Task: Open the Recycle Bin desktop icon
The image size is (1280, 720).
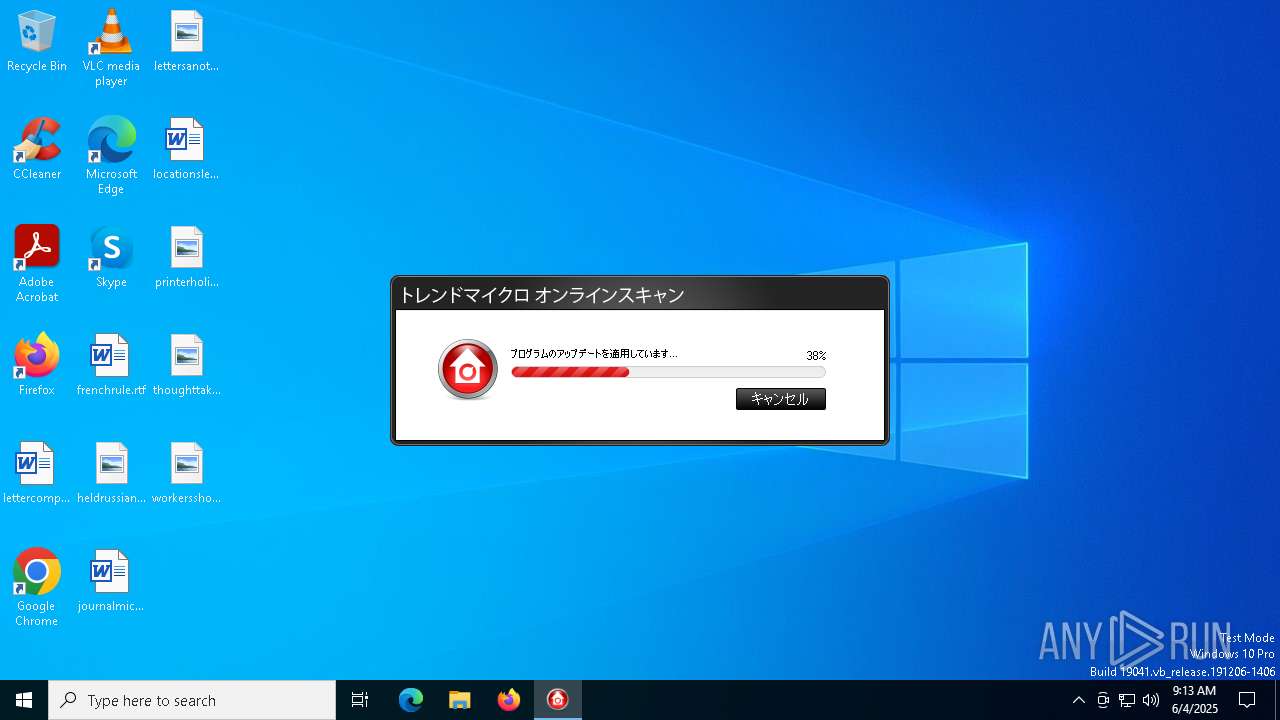Action: click(37, 41)
